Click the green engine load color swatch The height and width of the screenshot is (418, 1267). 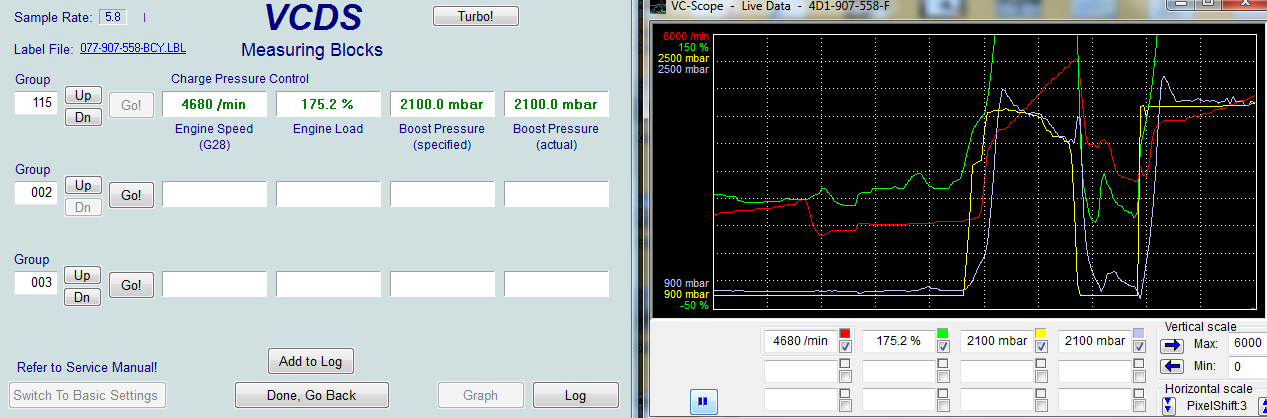pyautogui.click(x=942, y=333)
